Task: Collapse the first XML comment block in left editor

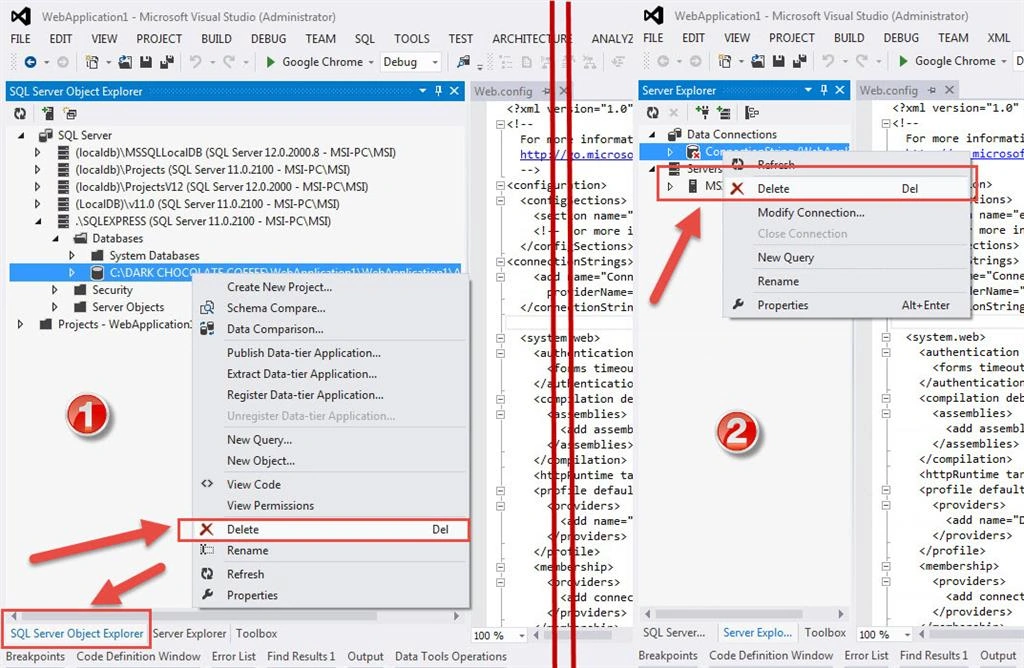Action: click(x=500, y=124)
